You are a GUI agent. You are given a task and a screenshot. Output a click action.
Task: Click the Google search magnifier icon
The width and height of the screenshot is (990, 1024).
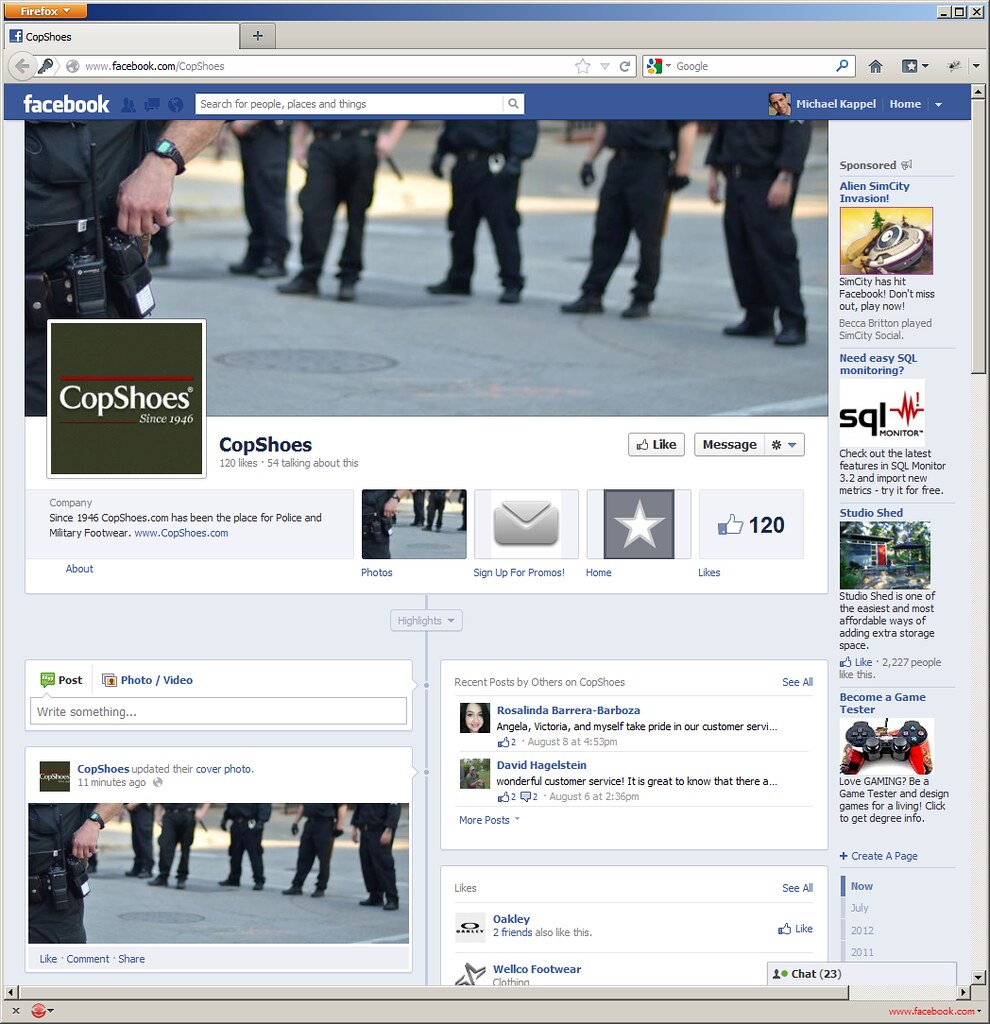coord(842,66)
